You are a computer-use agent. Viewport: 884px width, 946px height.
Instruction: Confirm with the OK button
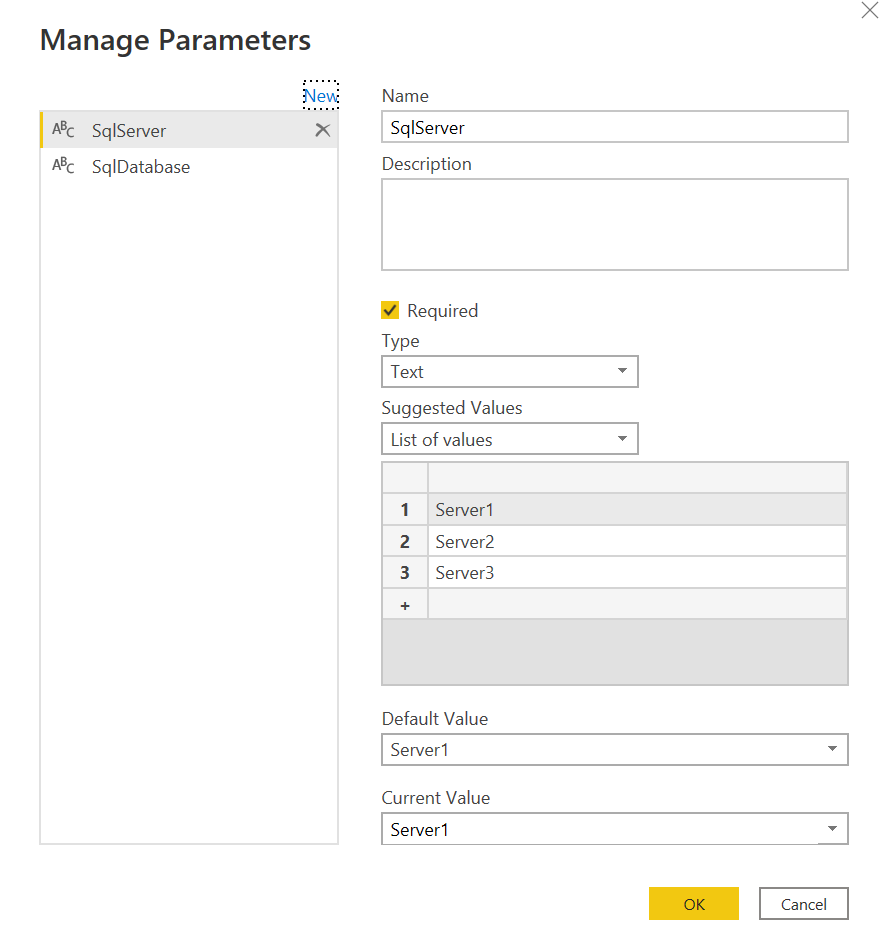694,904
